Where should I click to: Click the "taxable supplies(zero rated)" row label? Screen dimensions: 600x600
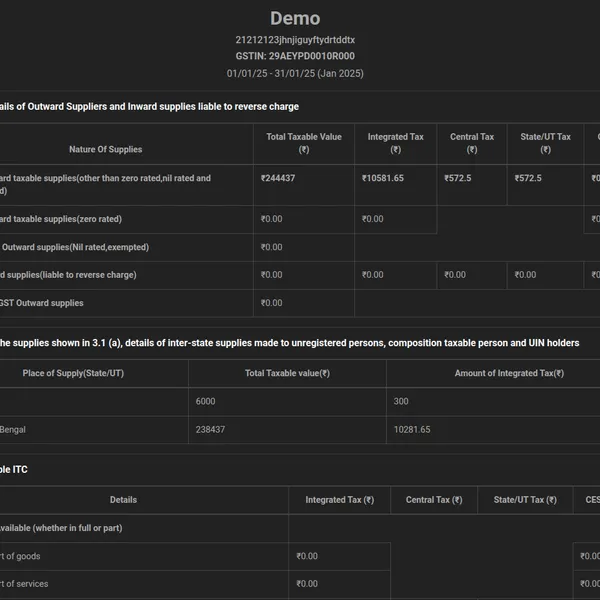point(61,219)
